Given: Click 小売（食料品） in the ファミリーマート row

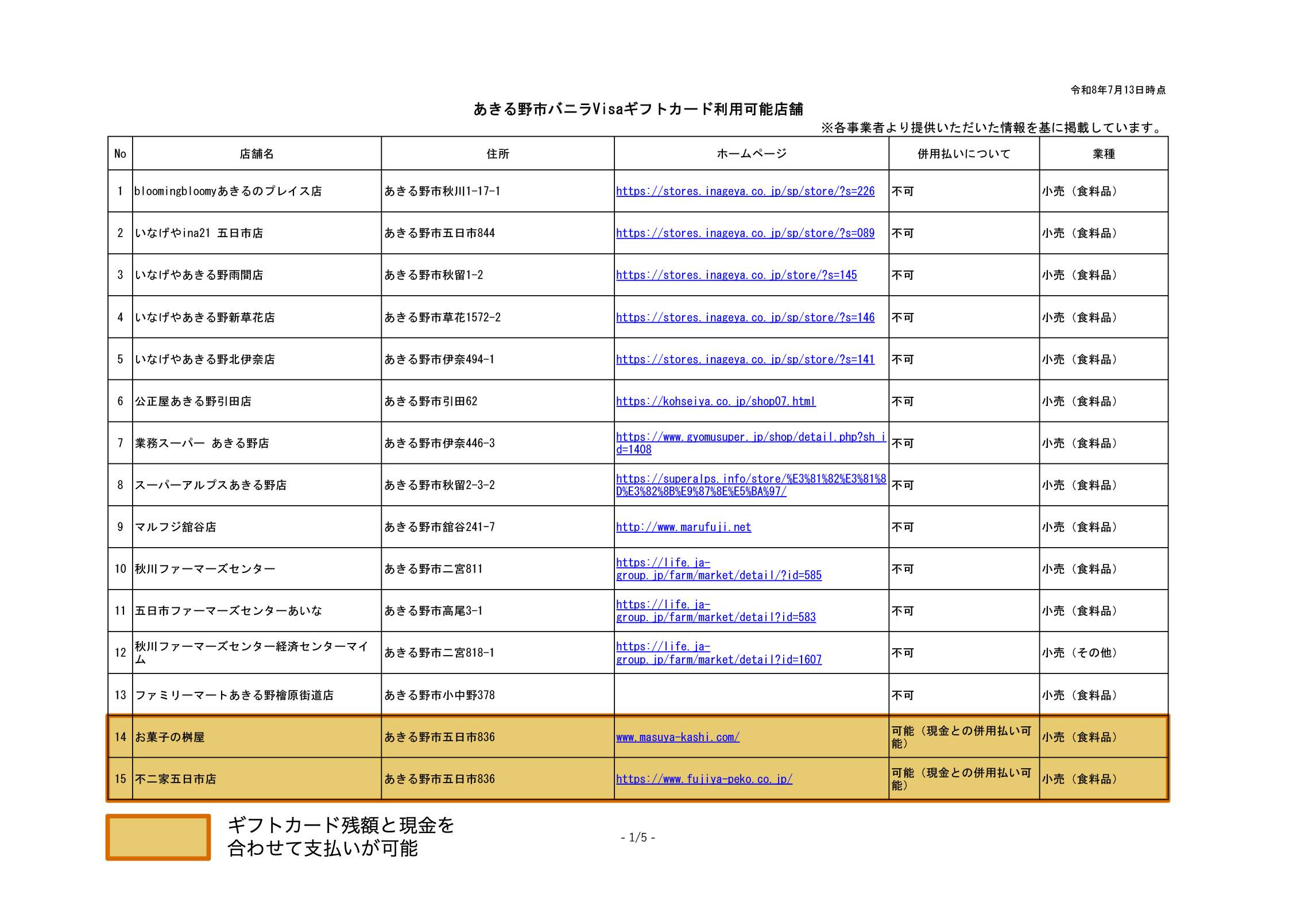Looking at the screenshot, I should (x=1079, y=695).
